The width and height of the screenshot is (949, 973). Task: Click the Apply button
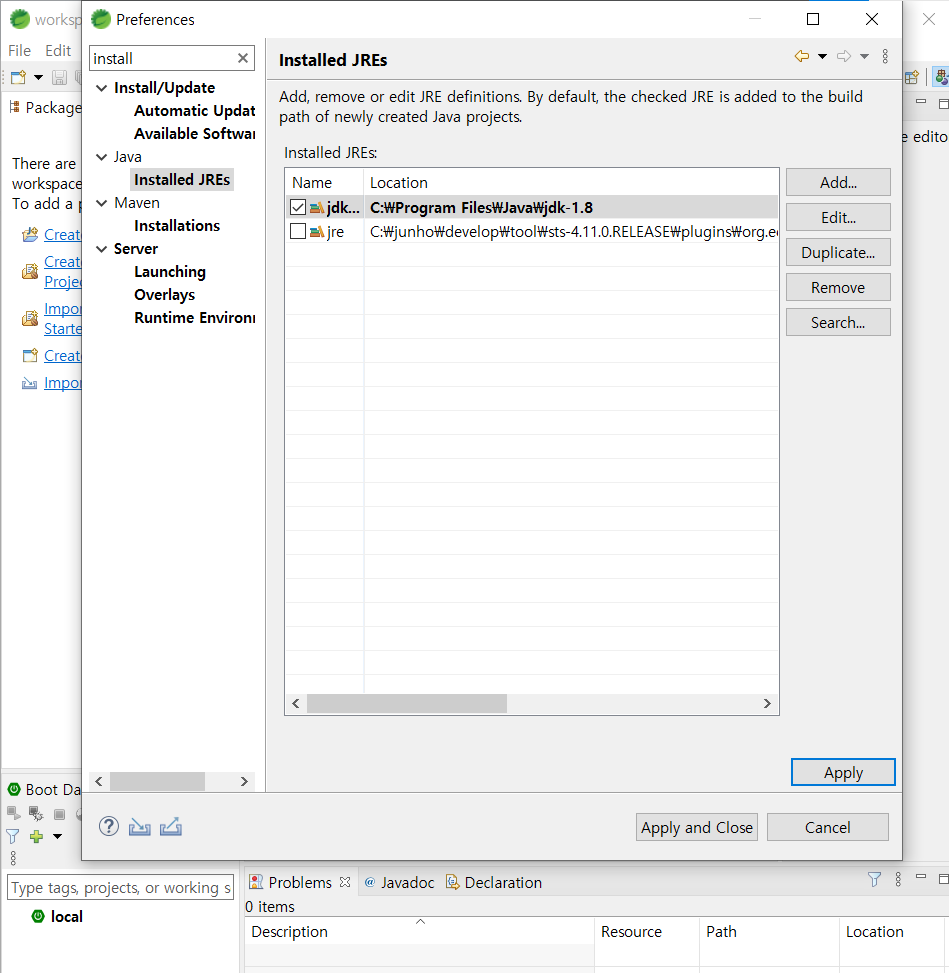point(843,773)
